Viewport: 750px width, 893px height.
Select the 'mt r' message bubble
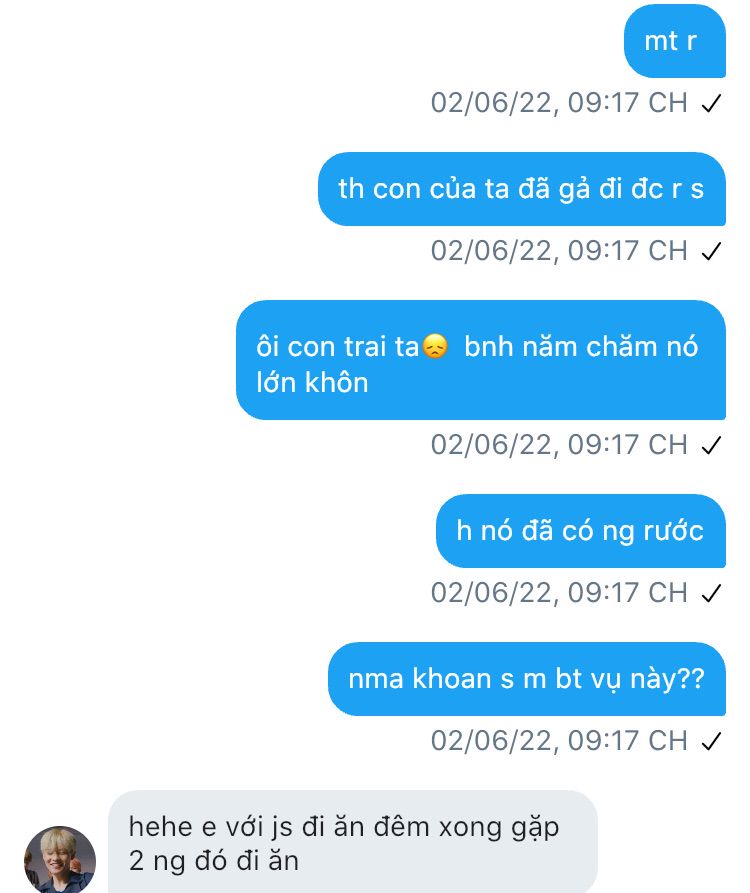[675, 41]
